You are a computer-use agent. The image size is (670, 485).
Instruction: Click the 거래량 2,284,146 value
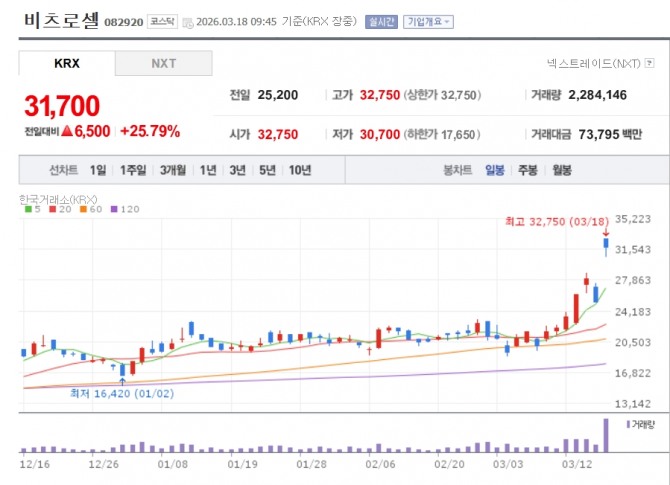[x=597, y=95]
